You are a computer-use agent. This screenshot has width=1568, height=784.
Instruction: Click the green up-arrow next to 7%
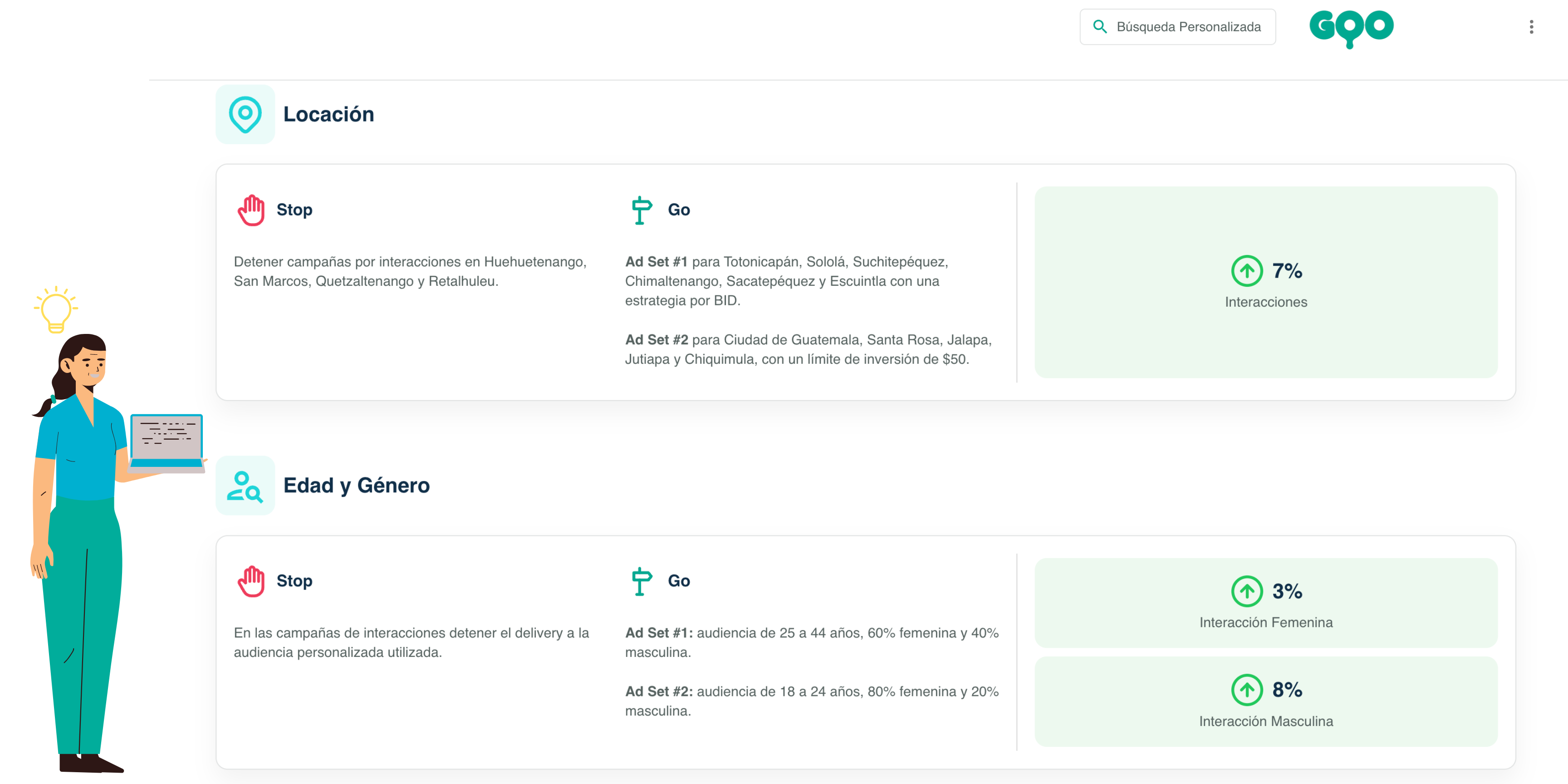(x=1247, y=271)
